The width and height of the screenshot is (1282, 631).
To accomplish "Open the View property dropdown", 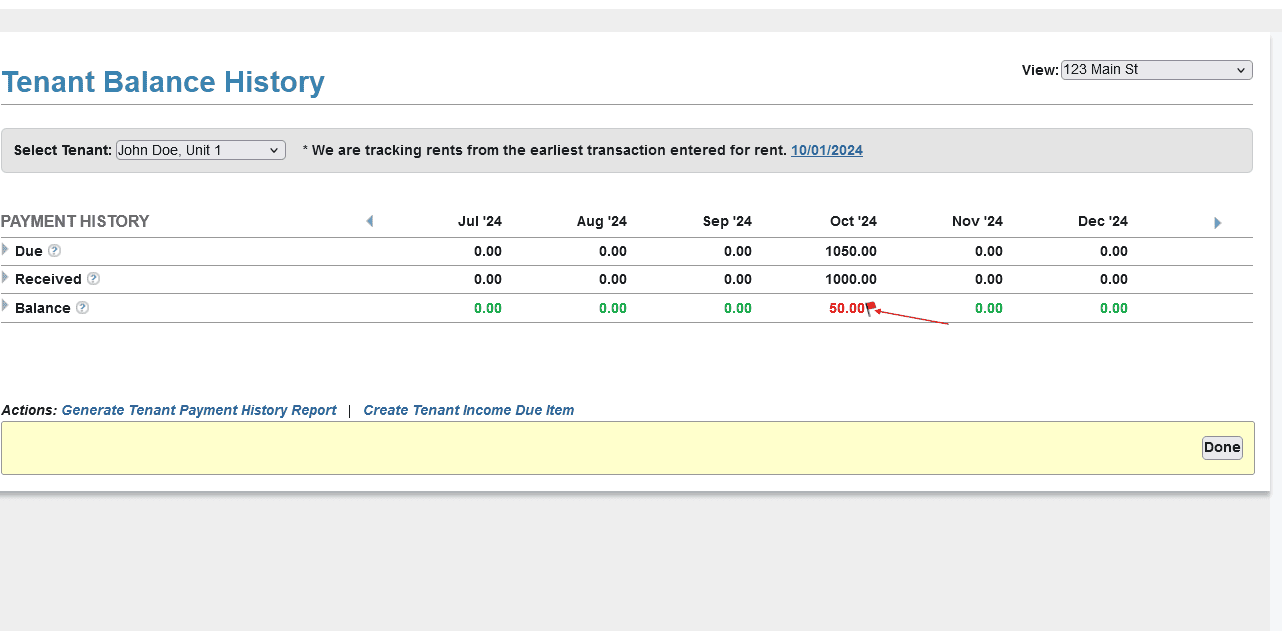I will click(x=1156, y=70).
